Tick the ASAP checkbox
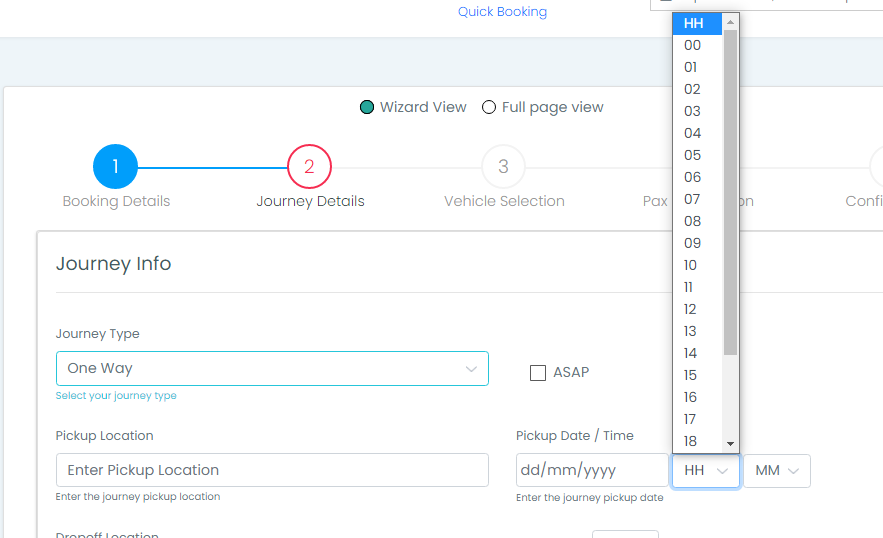 pos(538,373)
